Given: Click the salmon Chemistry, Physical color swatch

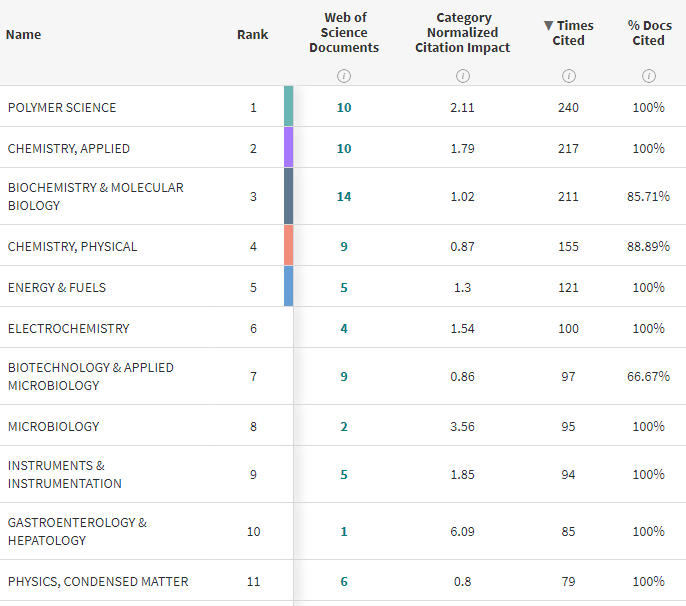Looking at the screenshot, I should [288, 246].
